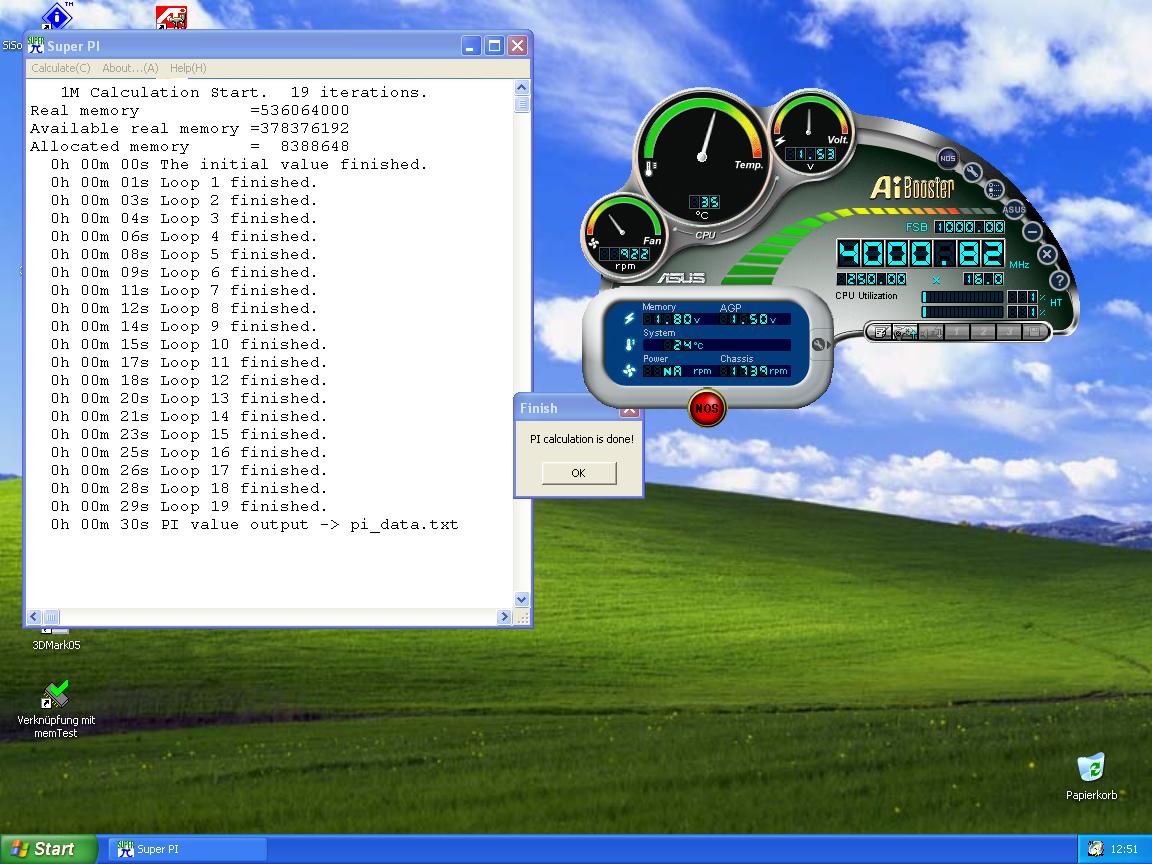Click the AI Booster minimize minus icon
The height and width of the screenshot is (864, 1152).
[x=1033, y=231]
